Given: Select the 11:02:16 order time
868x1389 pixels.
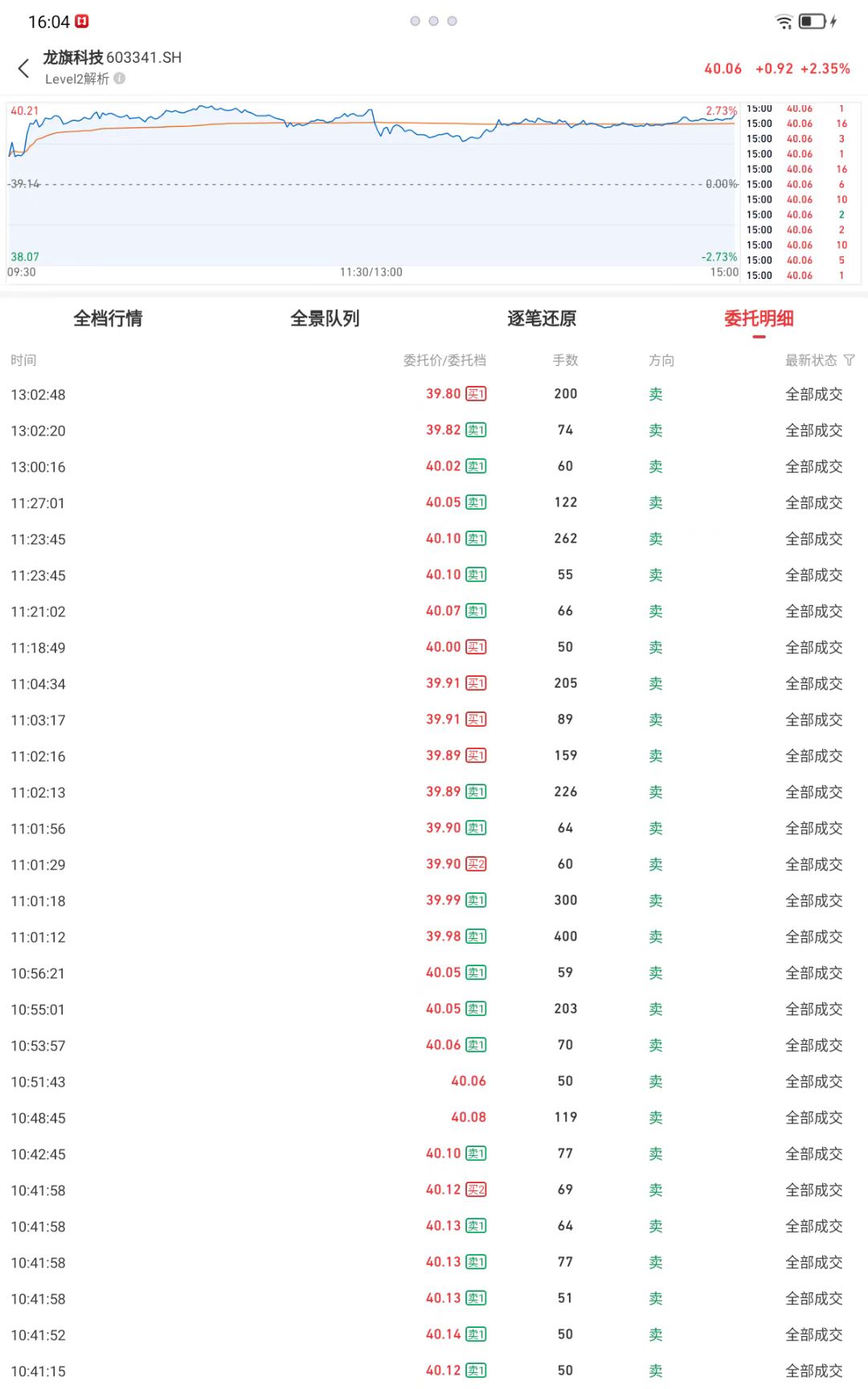Looking at the screenshot, I should coord(39,756).
